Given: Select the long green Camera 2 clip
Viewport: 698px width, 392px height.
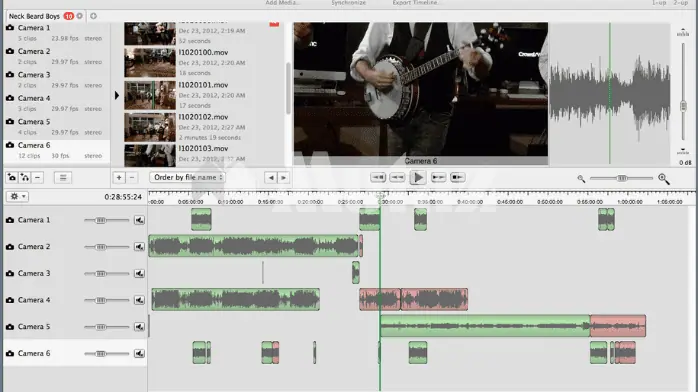Looking at the screenshot, I should (x=253, y=246).
